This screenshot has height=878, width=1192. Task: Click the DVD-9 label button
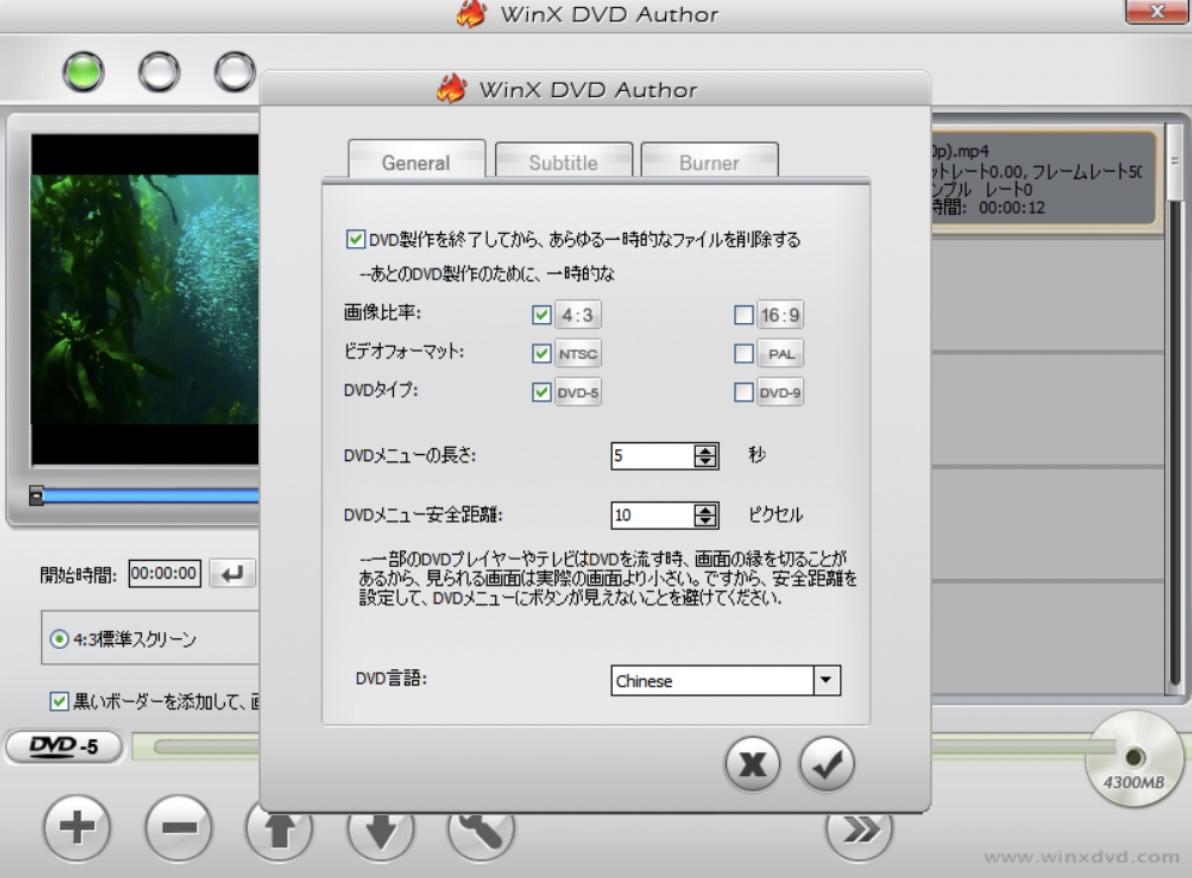point(780,392)
